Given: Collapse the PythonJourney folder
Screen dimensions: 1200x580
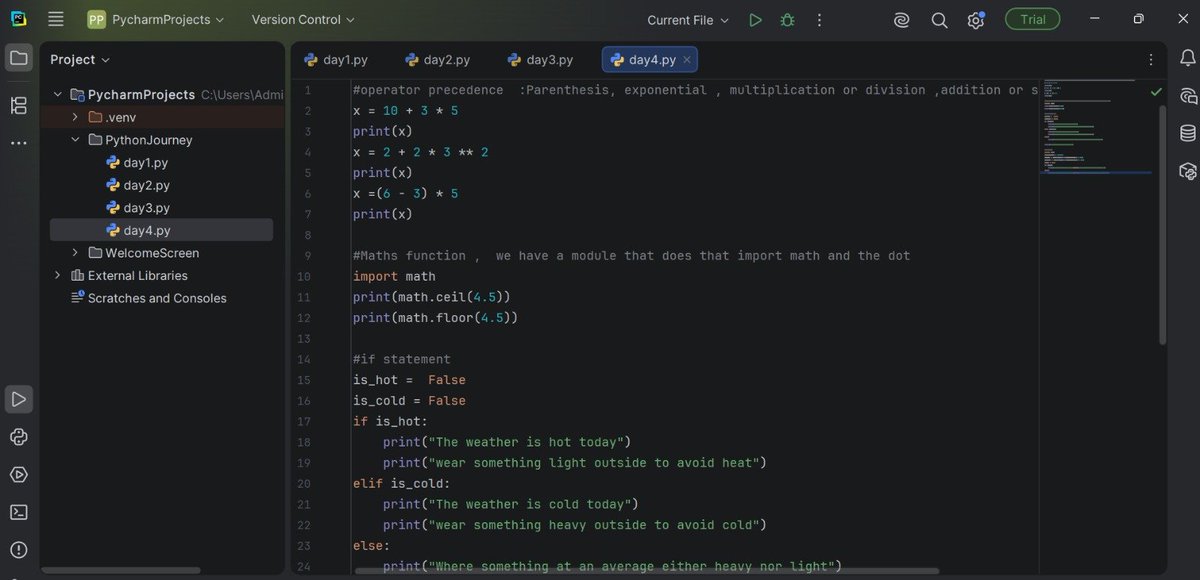Looking at the screenshot, I should [75, 140].
